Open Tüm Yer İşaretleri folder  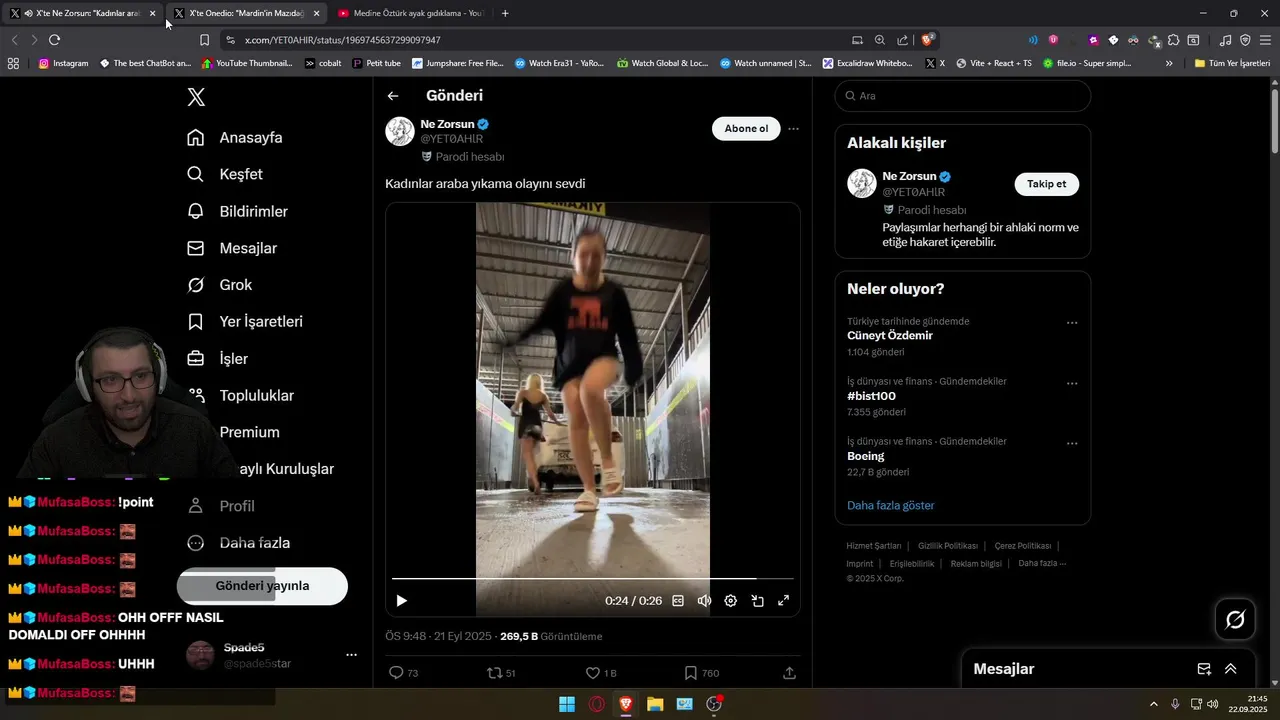coord(1232,63)
